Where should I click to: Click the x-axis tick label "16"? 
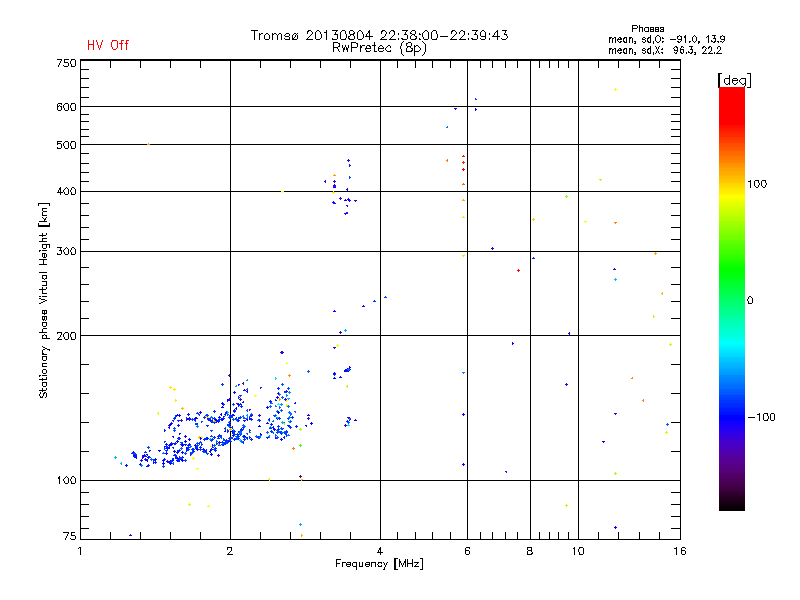(x=680, y=551)
